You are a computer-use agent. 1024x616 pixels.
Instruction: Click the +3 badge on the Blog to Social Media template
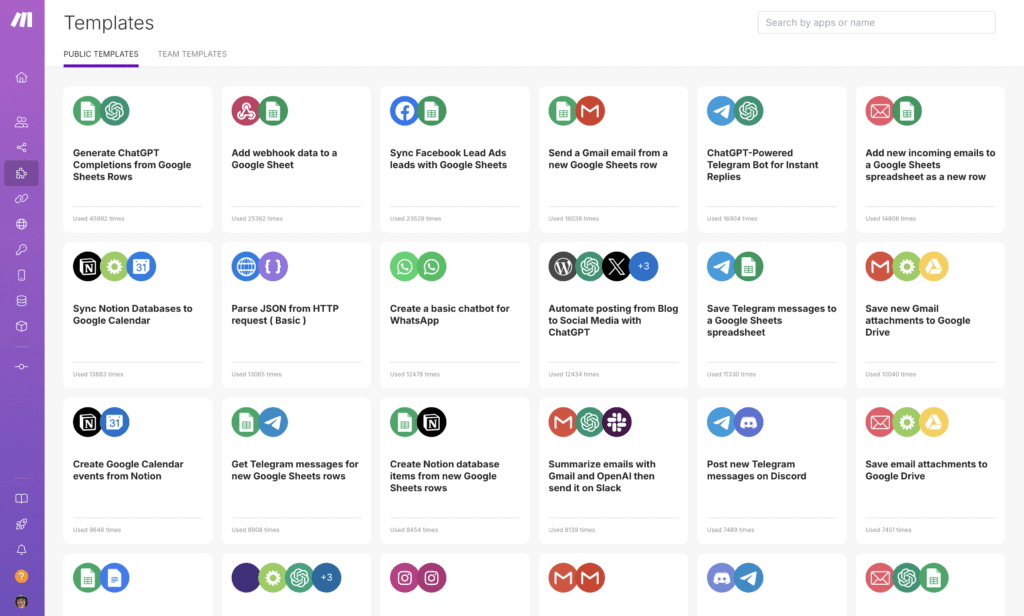coord(644,266)
